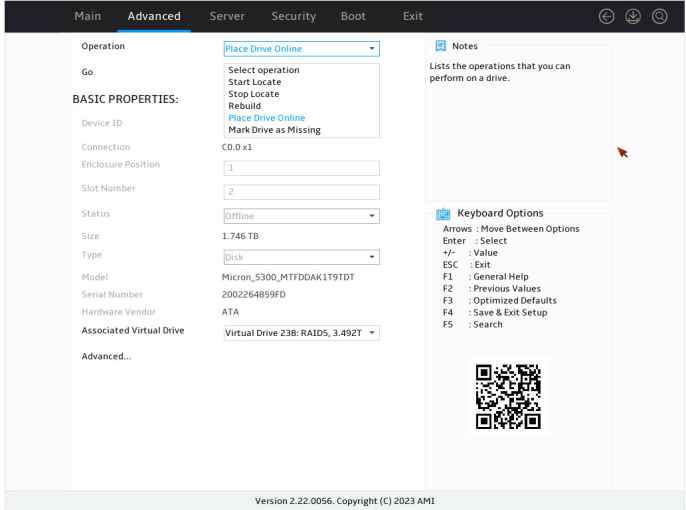
Task: Choose 'Select operation' from list
Action: coord(264,70)
